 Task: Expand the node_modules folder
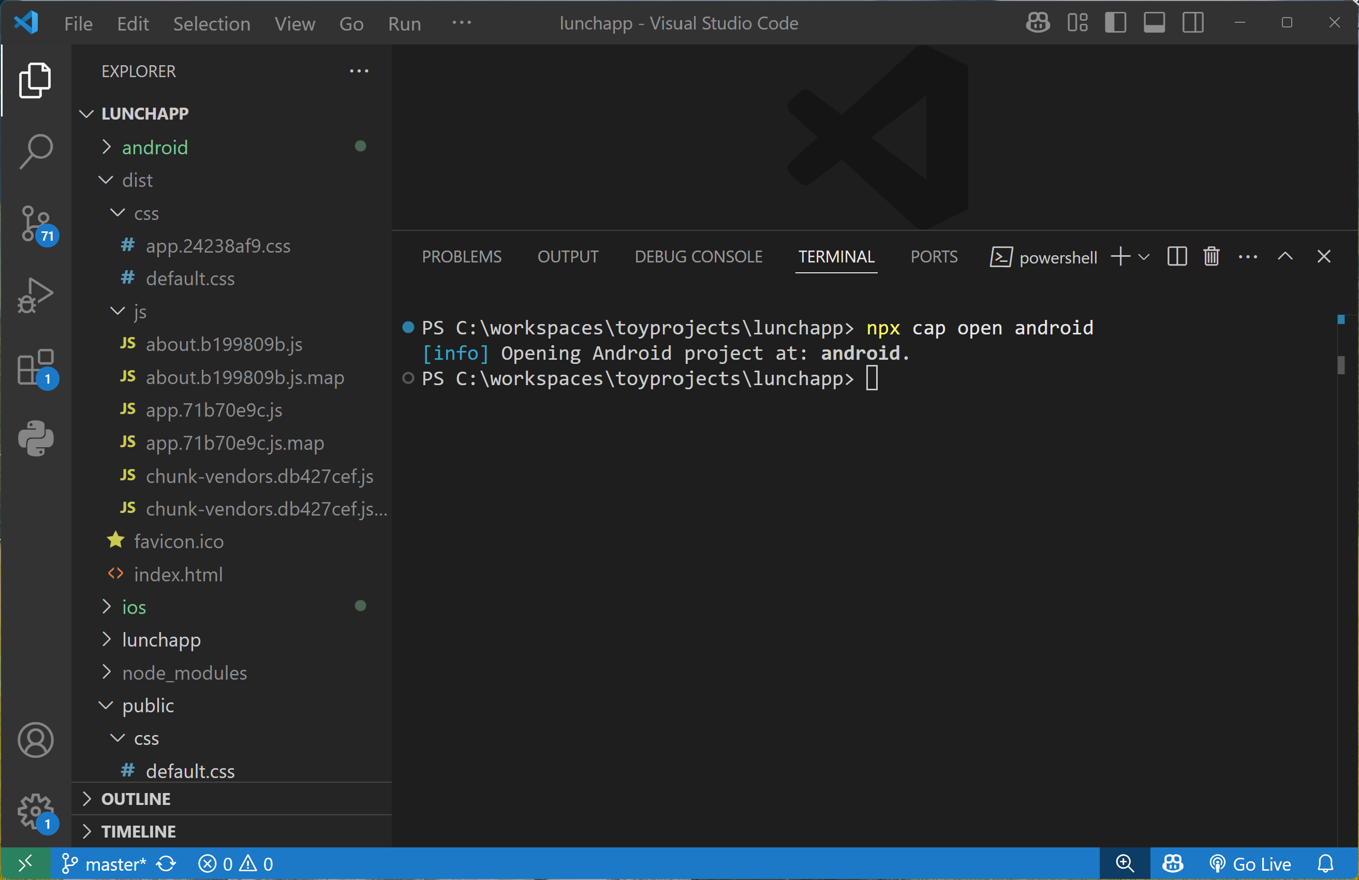tap(232, 673)
